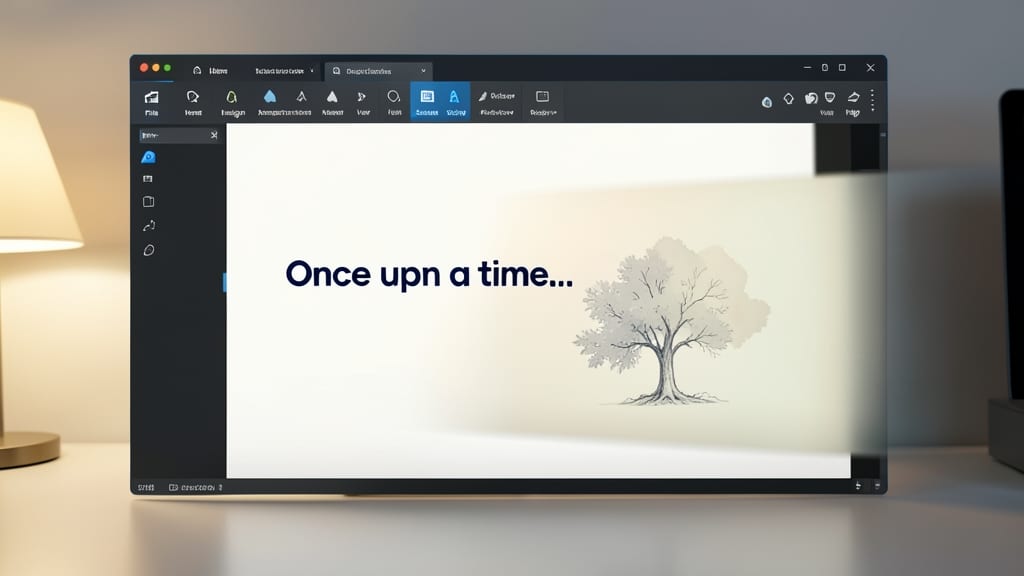Click the small blue droplet icon at ribbon right
This screenshot has height=576, width=1024.
(767, 102)
